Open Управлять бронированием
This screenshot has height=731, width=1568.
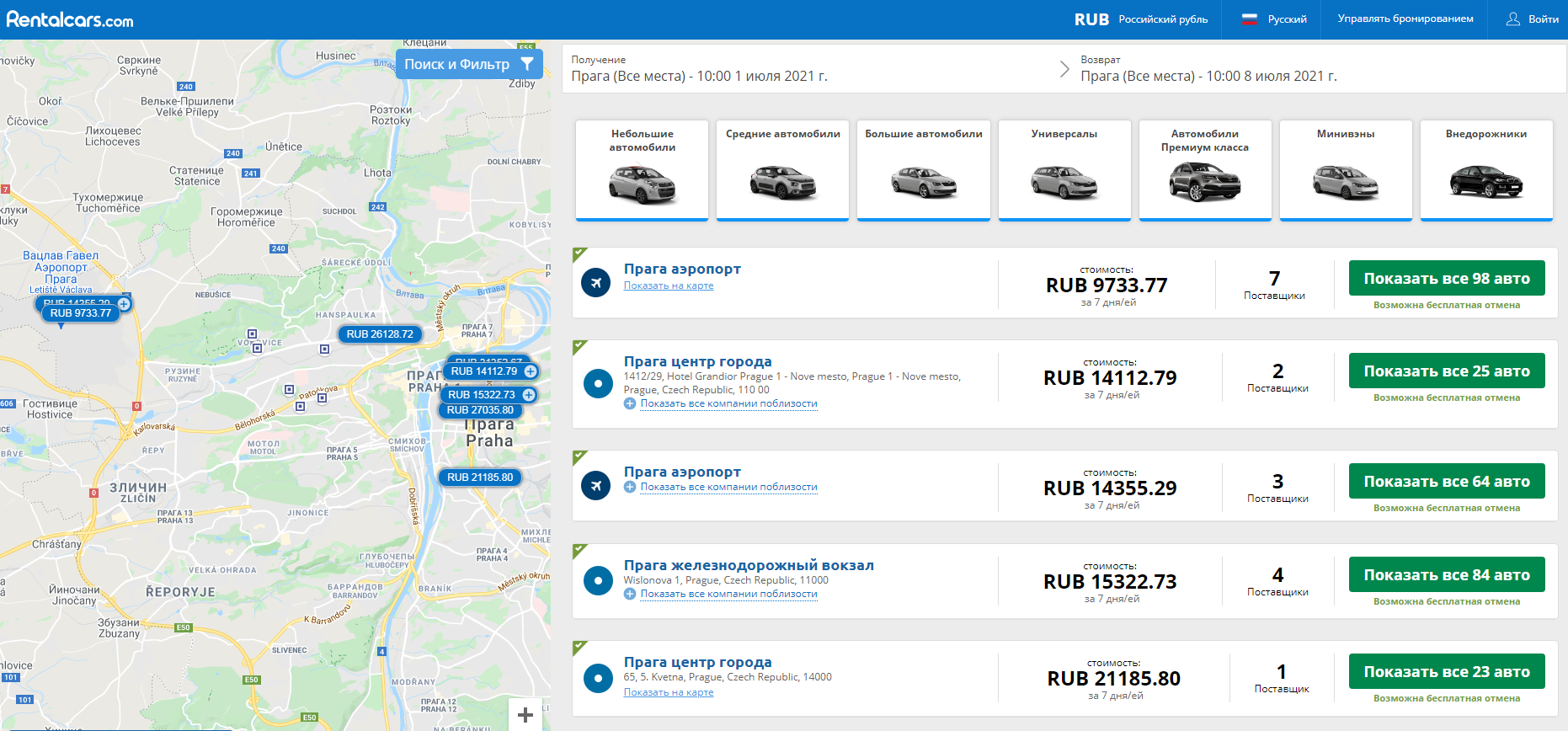click(x=1405, y=19)
